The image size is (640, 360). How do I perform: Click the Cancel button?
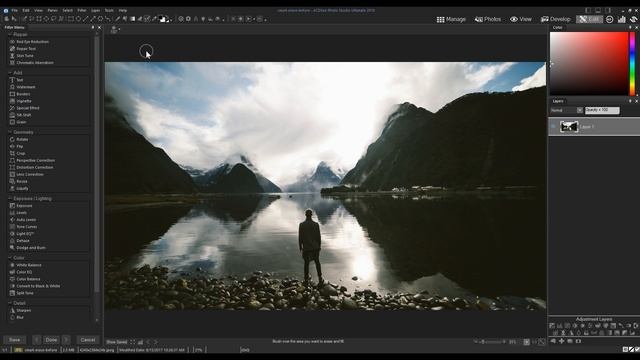[88, 340]
